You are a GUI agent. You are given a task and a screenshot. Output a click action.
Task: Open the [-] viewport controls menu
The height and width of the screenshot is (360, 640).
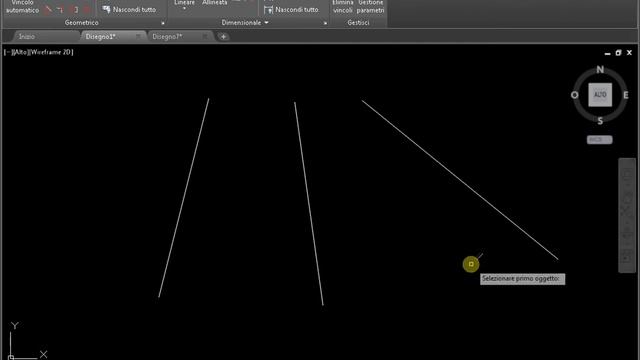coord(8,52)
